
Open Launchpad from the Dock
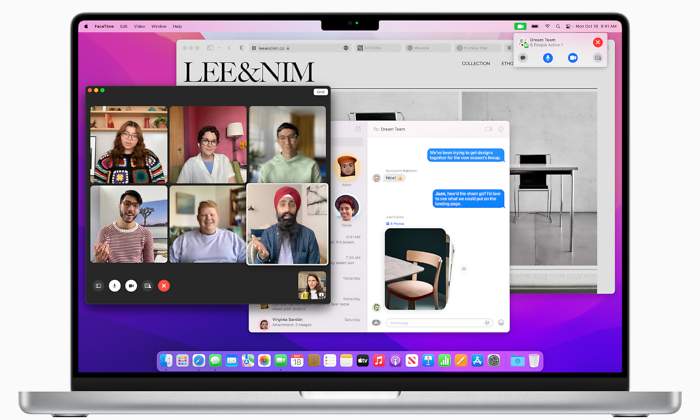coord(183,361)
